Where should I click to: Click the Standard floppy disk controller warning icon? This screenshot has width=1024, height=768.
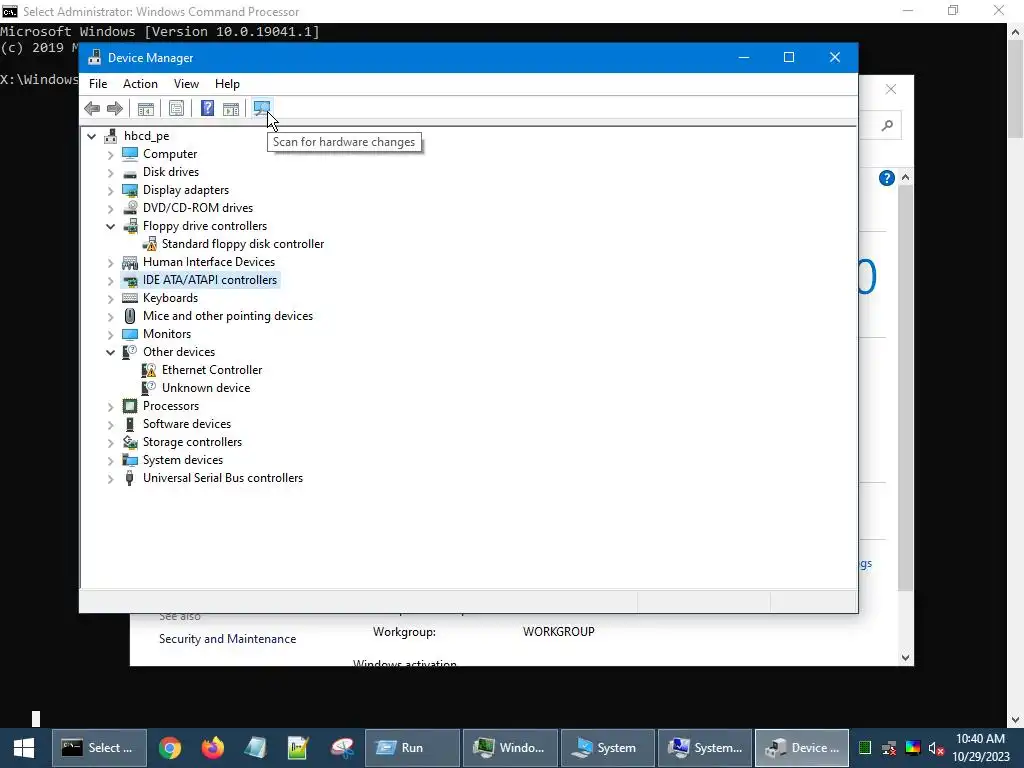150,244
